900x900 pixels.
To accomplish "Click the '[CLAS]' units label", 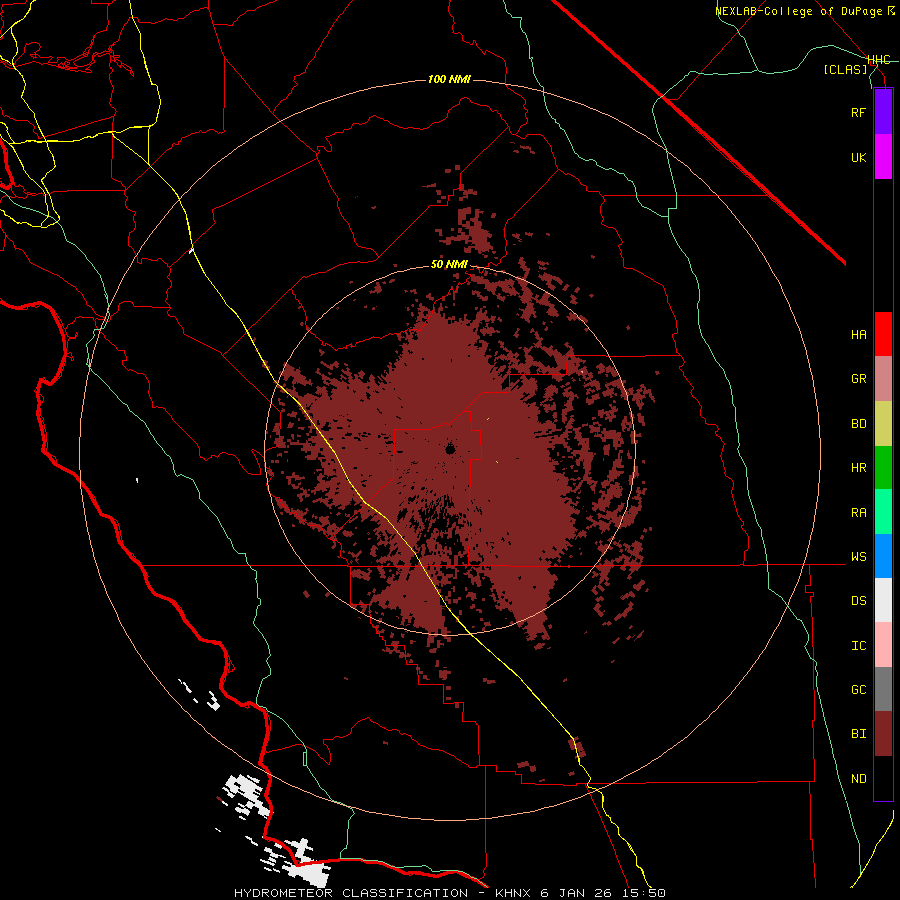I will (x=845, y=69).
